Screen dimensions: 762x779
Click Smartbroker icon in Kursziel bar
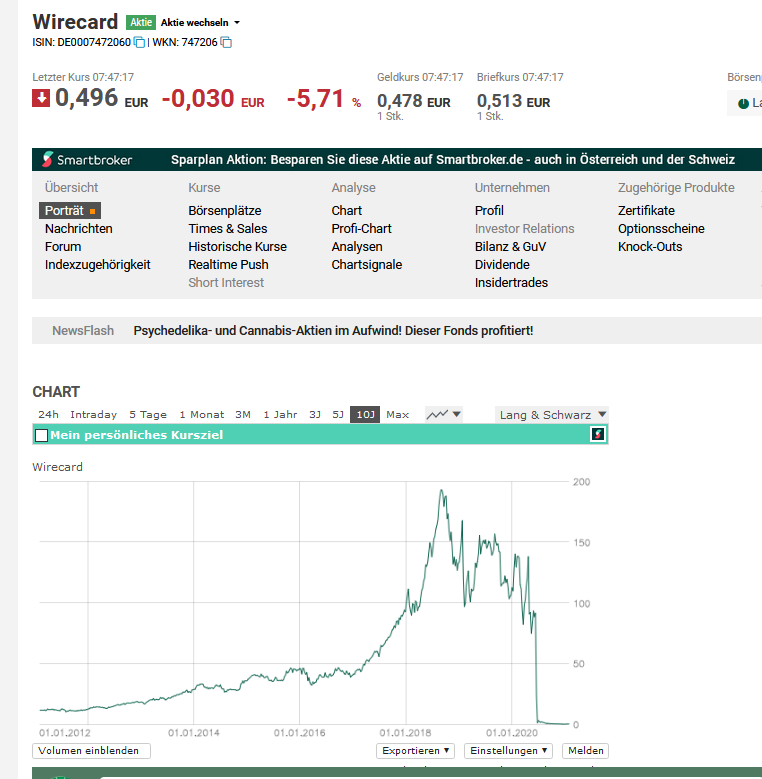pyautogui.click(x=598, y=435)
